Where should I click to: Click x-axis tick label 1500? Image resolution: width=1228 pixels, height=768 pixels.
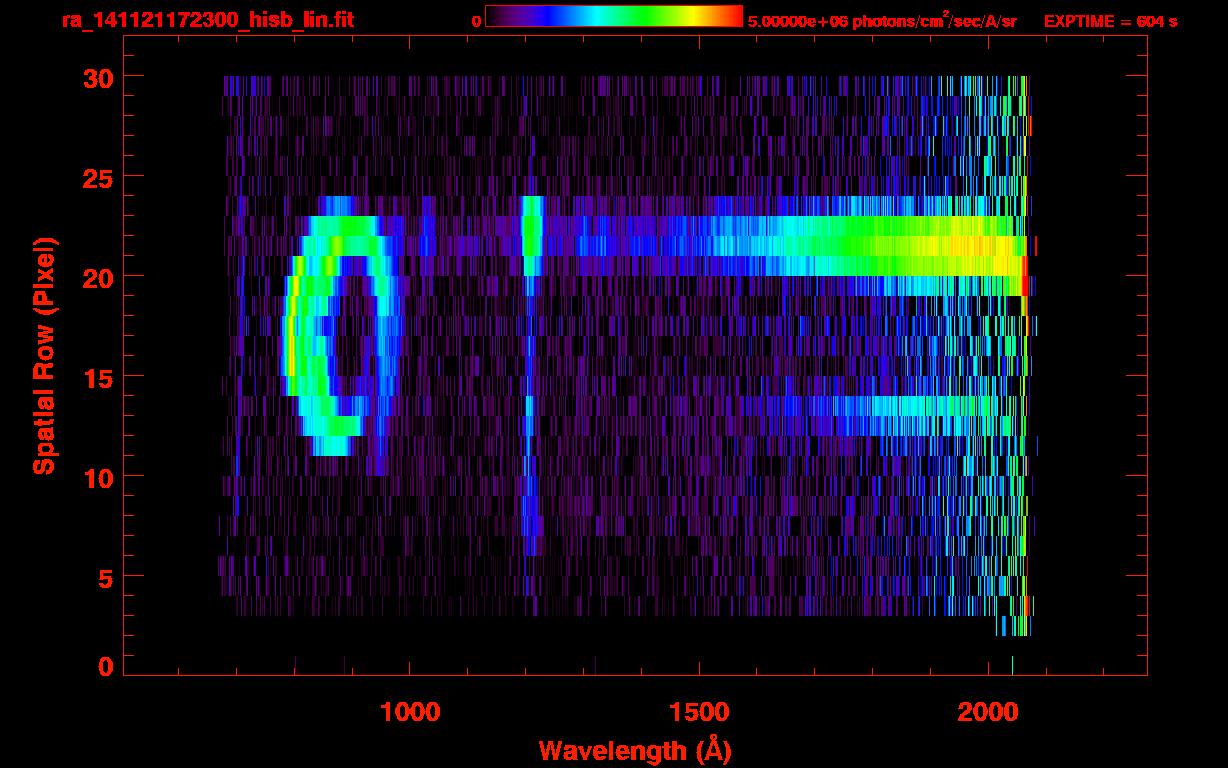click(x=699, y=712)
